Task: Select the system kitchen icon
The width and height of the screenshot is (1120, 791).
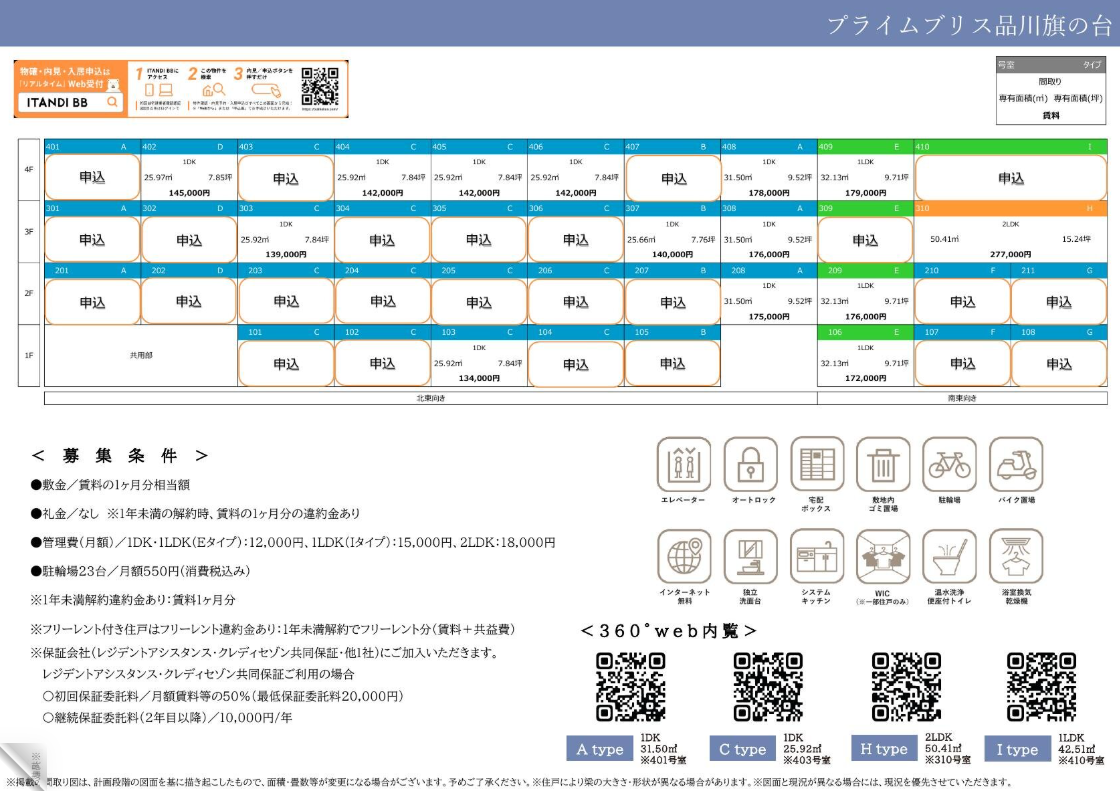Action: click(x=816, y=556)
